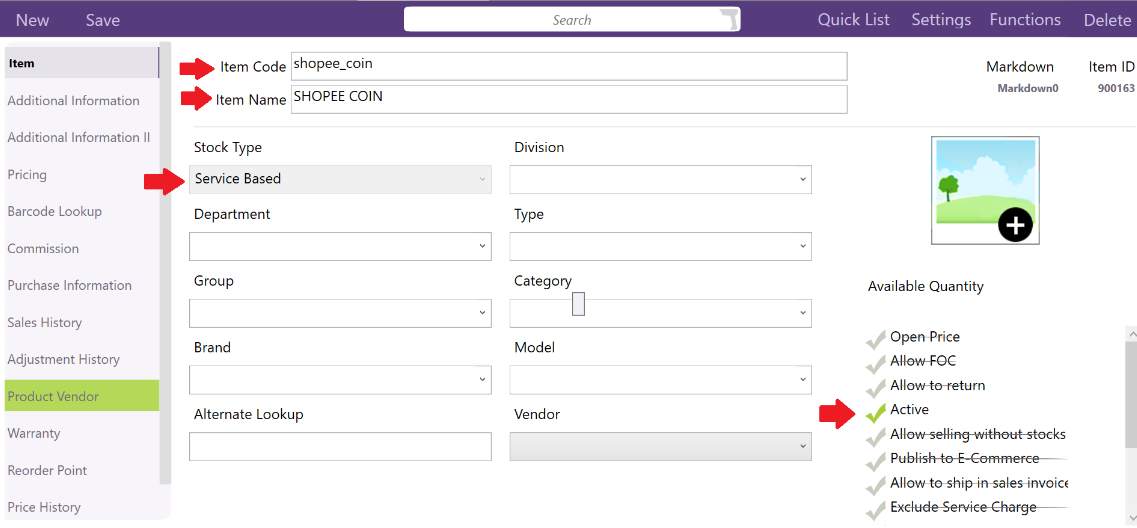1137x528 pixels.
Task: Toggle Publish to E-Commerce checkmark
Action: point(876,460)
